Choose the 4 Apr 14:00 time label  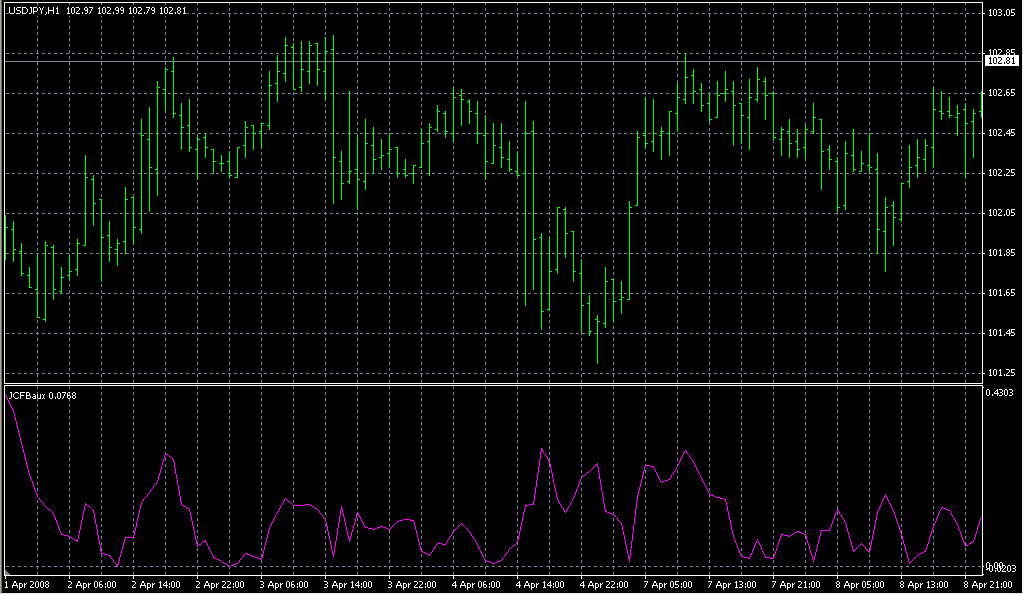pyautogui.click(x=541, y=584)
